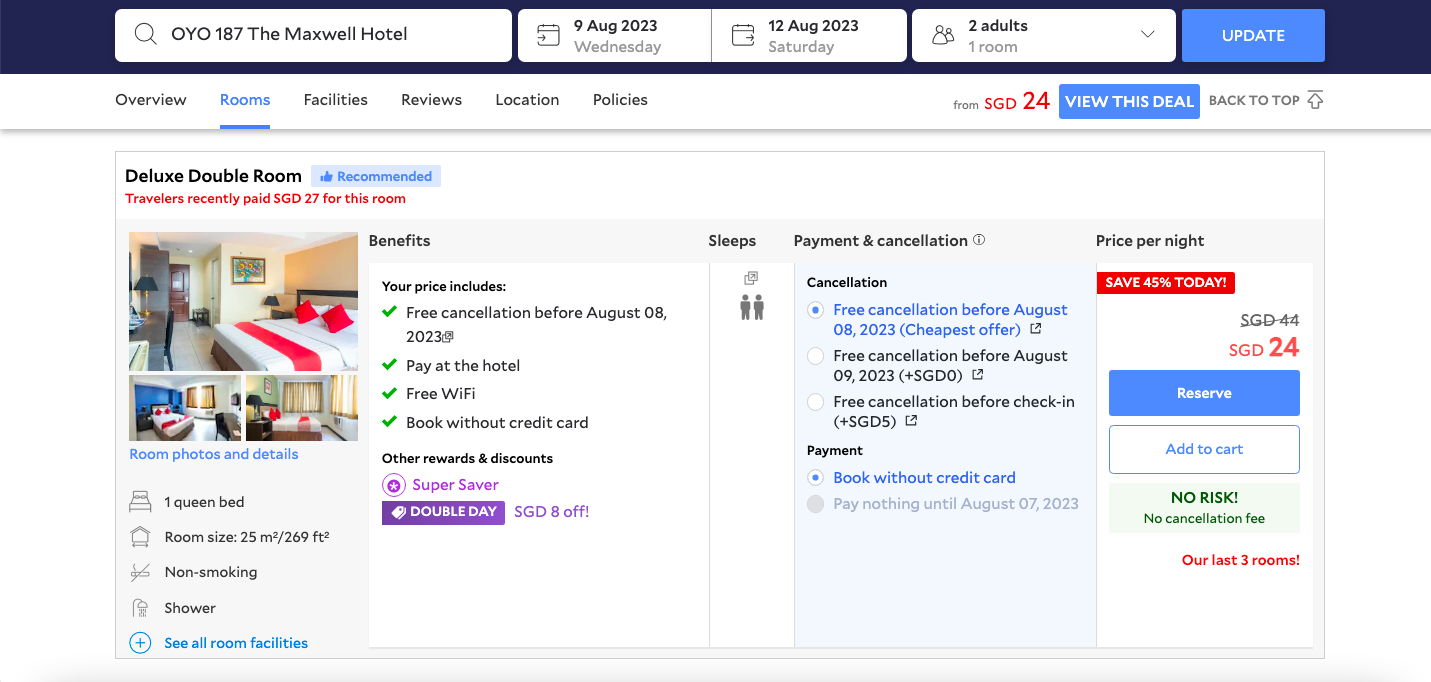1431x682 pixels.
Task: Click Our last 3 rooms! text
Action: 1241,560
